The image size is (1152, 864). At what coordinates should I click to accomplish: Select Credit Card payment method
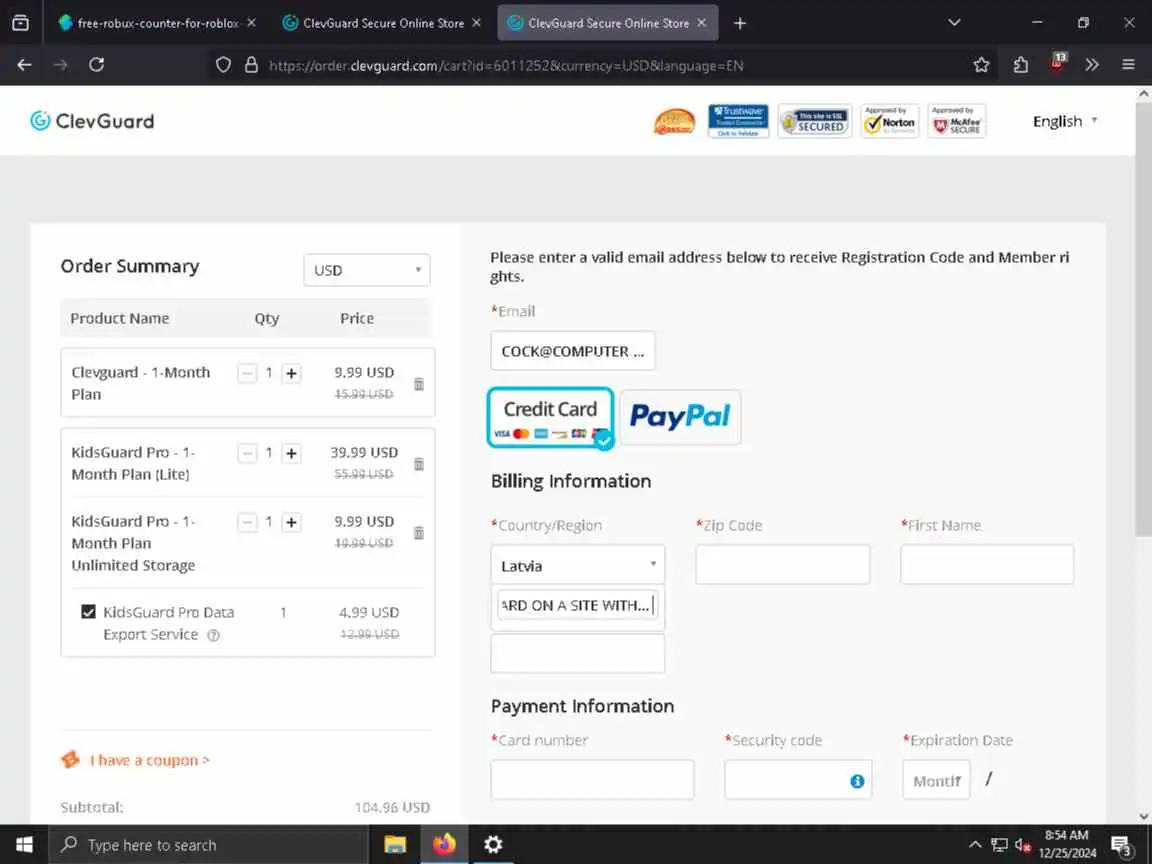point(550,417)
